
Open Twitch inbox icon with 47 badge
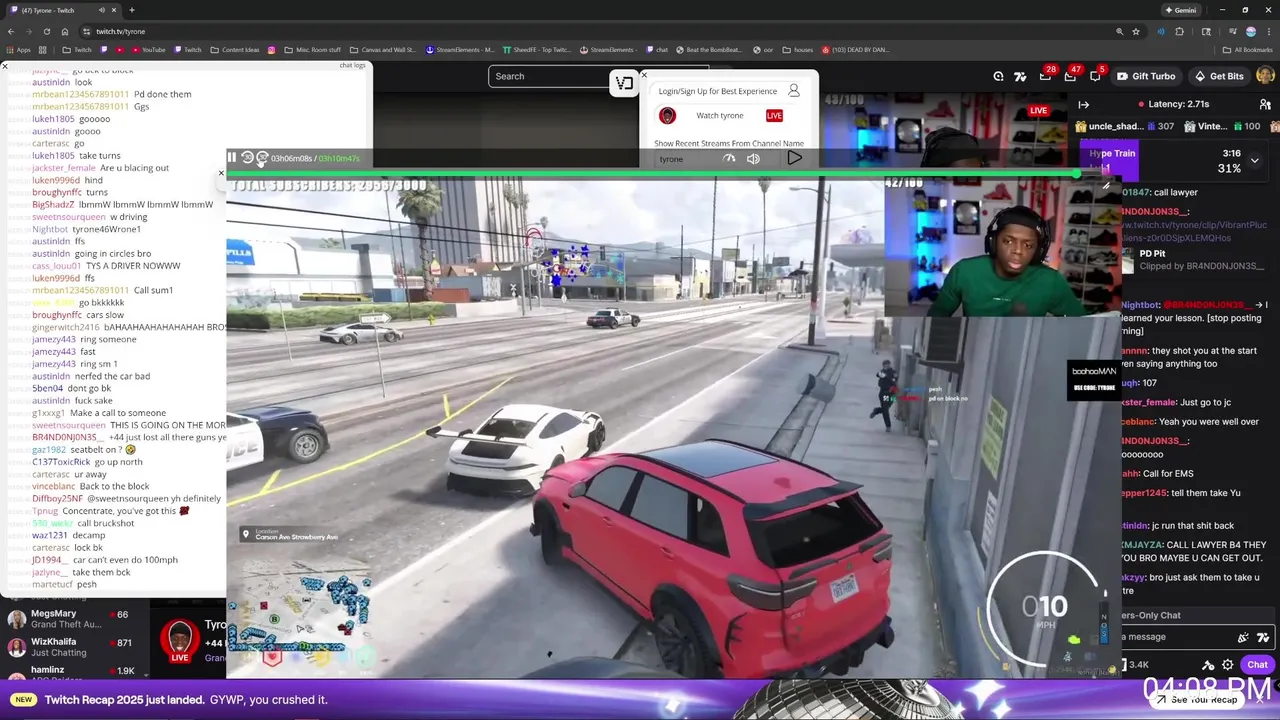pos(1070,76)
